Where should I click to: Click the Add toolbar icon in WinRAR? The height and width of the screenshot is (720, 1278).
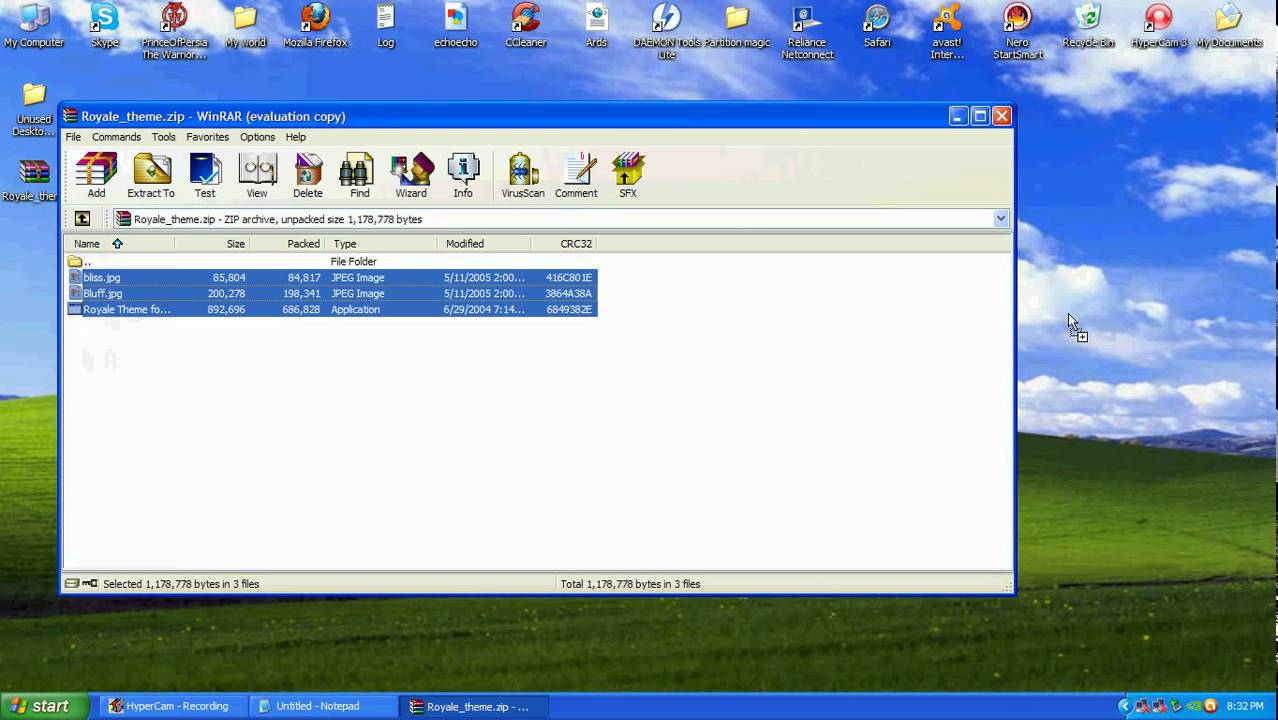(x=96, y=176)
